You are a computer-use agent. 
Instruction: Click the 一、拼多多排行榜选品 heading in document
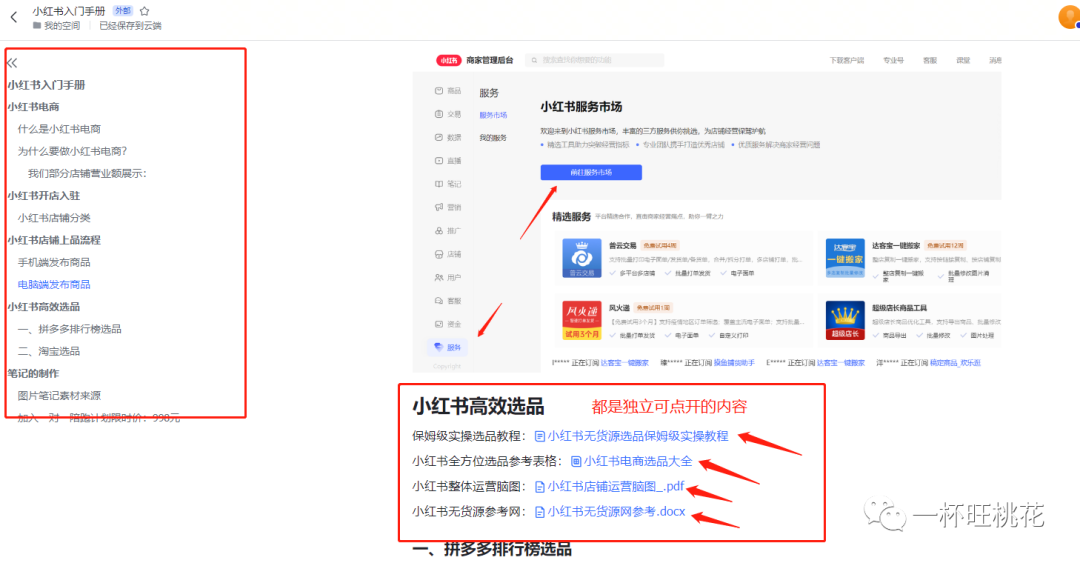492,549
